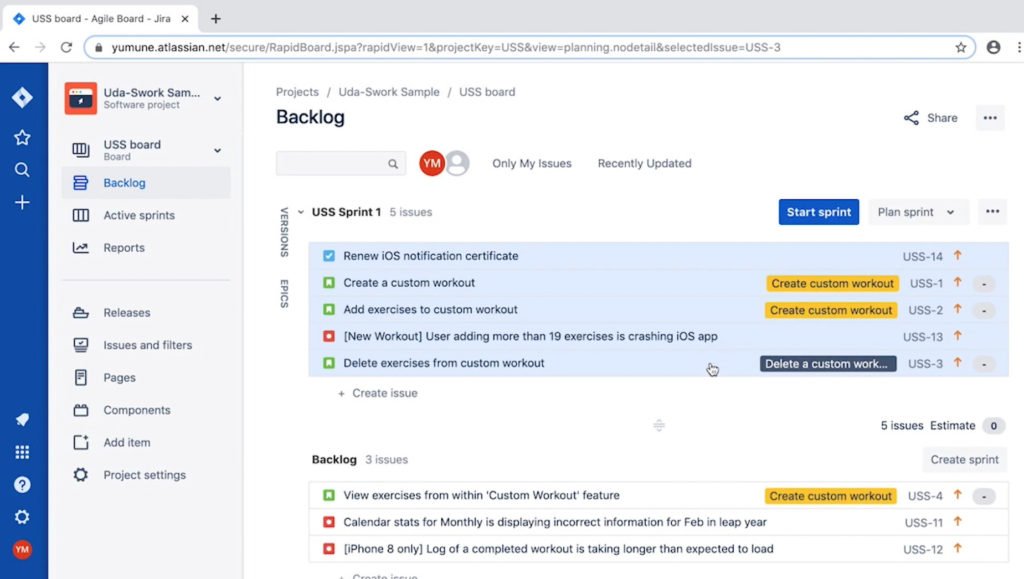Open Issues and filters in sidebar
Image resolution: width=1024 pixels, height=579 pixels.
pyautogui.click(x=146, y=345)
